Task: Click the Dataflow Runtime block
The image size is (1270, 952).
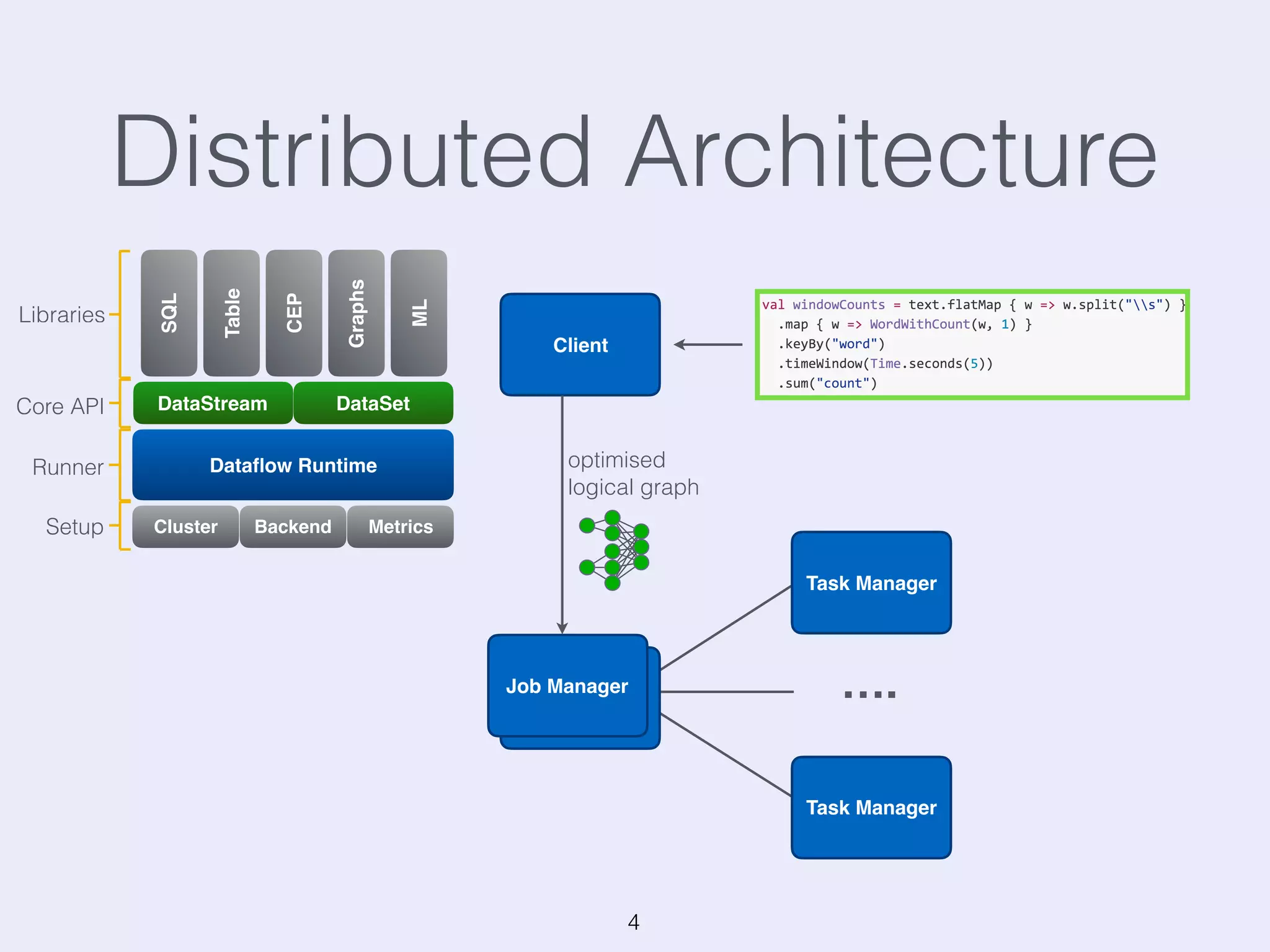Action: pos(293,465)
